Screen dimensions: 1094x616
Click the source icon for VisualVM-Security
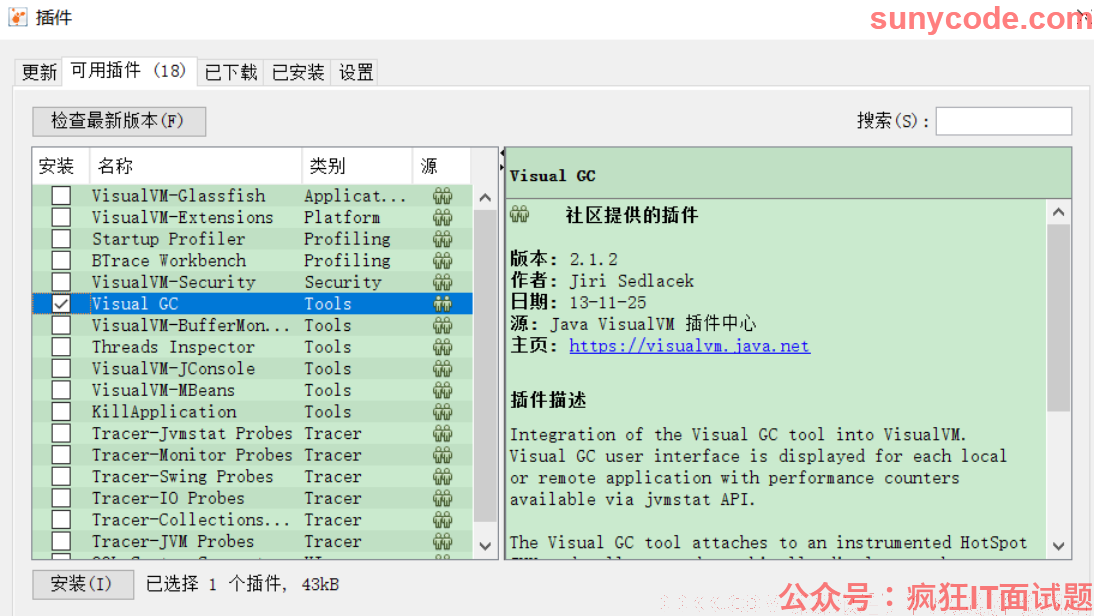[x=442, y=283]
